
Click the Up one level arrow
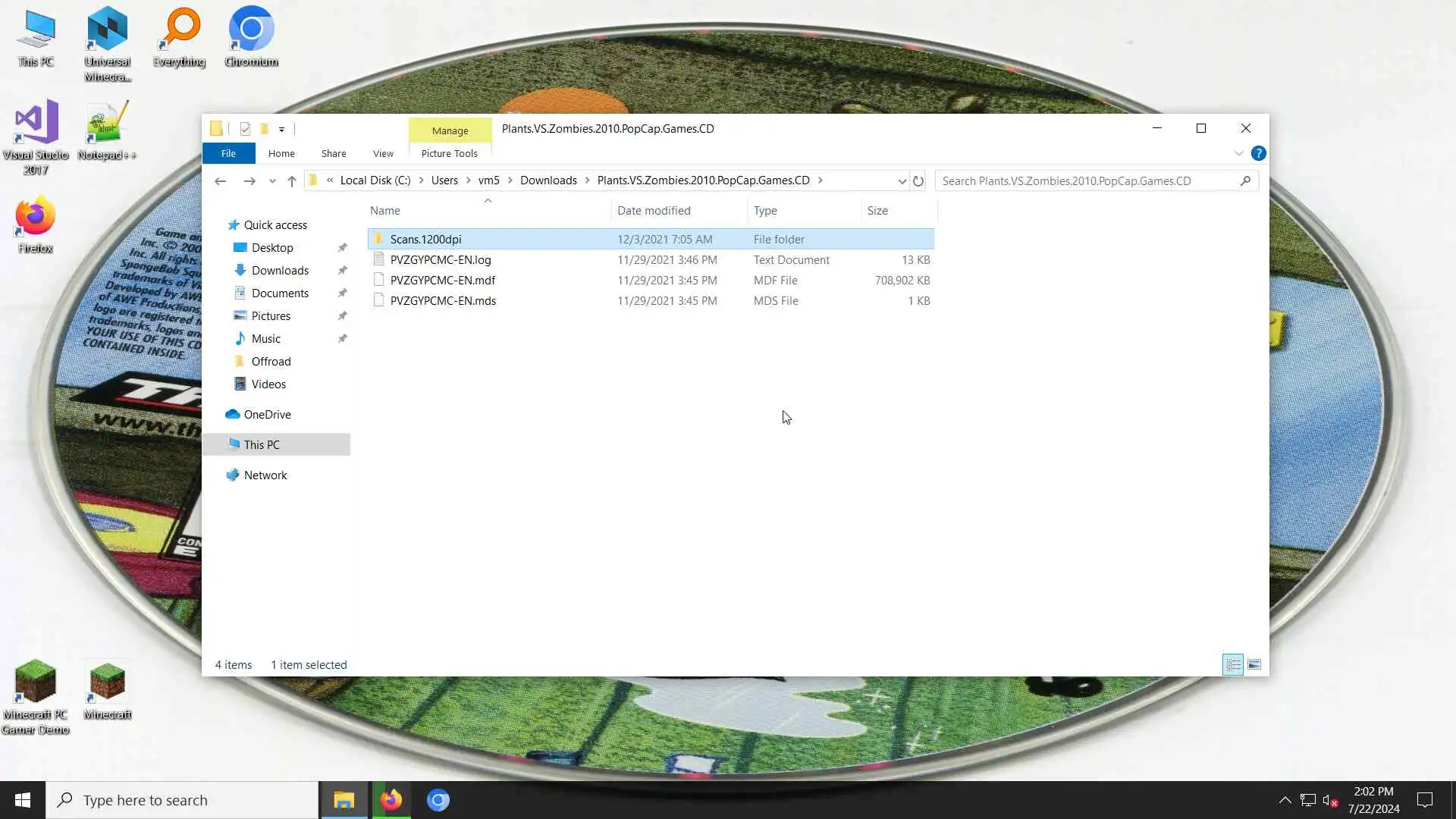pos(291,181)
